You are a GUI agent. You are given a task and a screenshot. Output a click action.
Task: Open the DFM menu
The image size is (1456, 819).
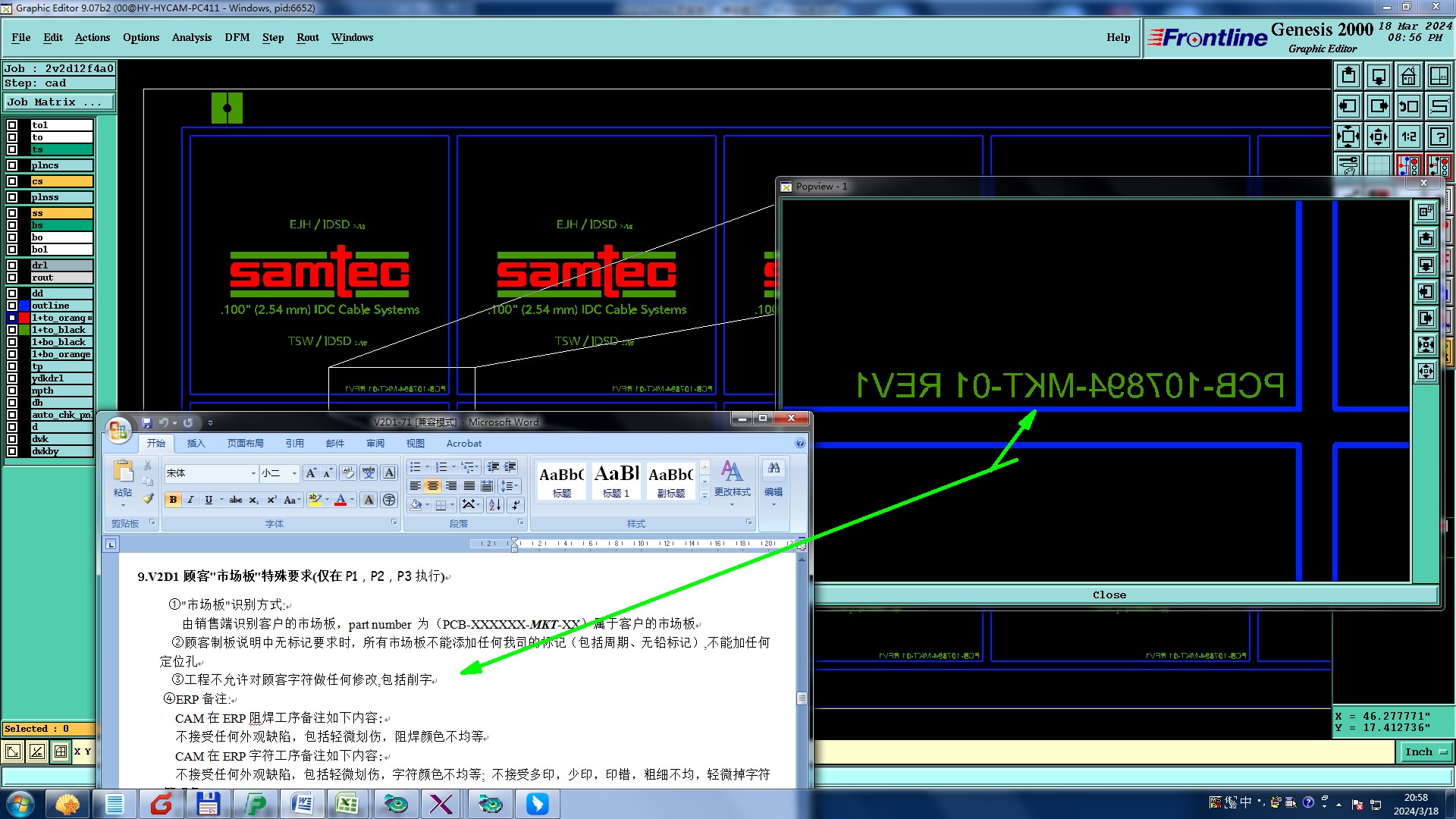tap(237, 37)
